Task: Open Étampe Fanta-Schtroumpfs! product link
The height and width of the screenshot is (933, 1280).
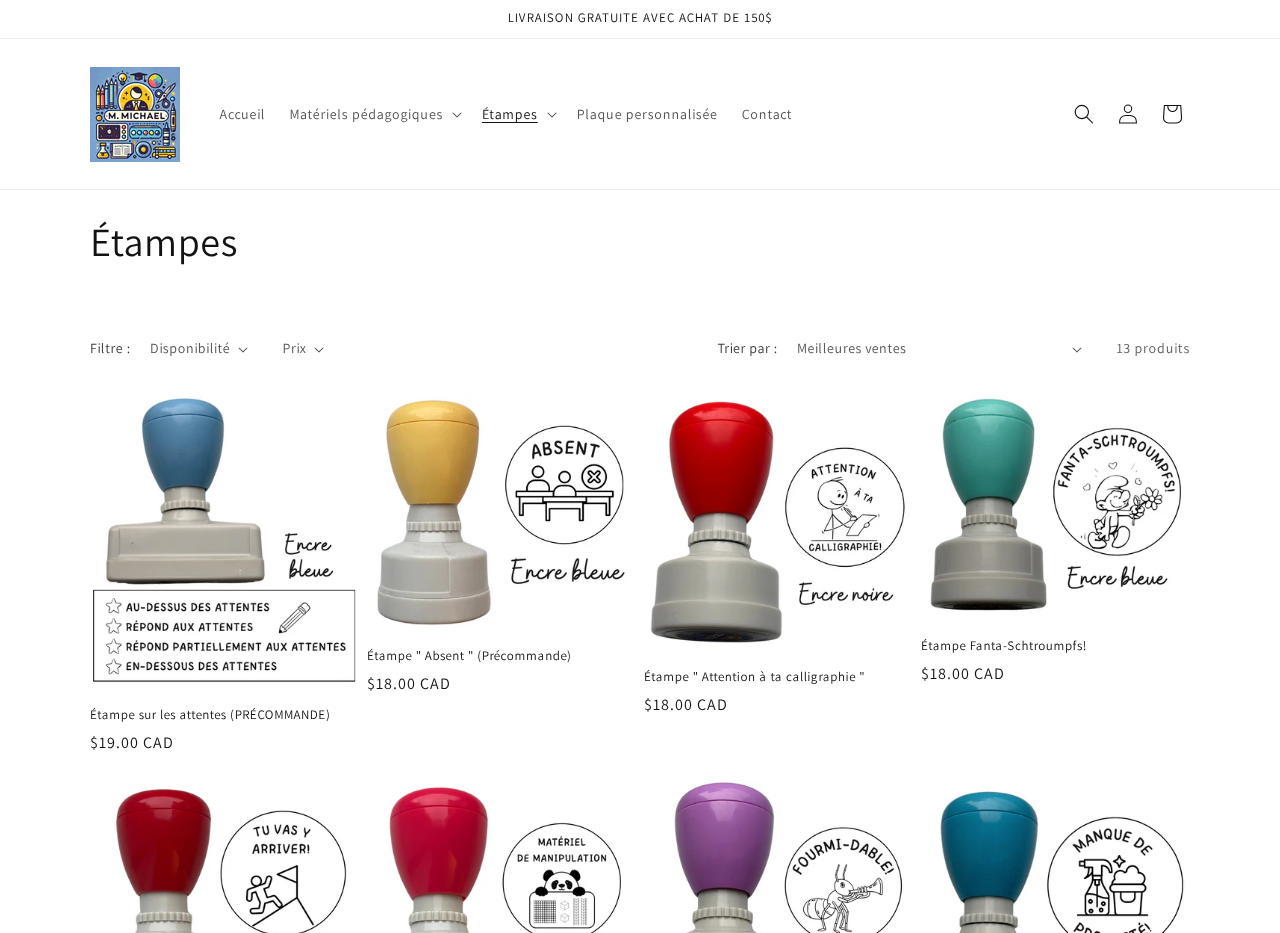Action: [1003, 646]
